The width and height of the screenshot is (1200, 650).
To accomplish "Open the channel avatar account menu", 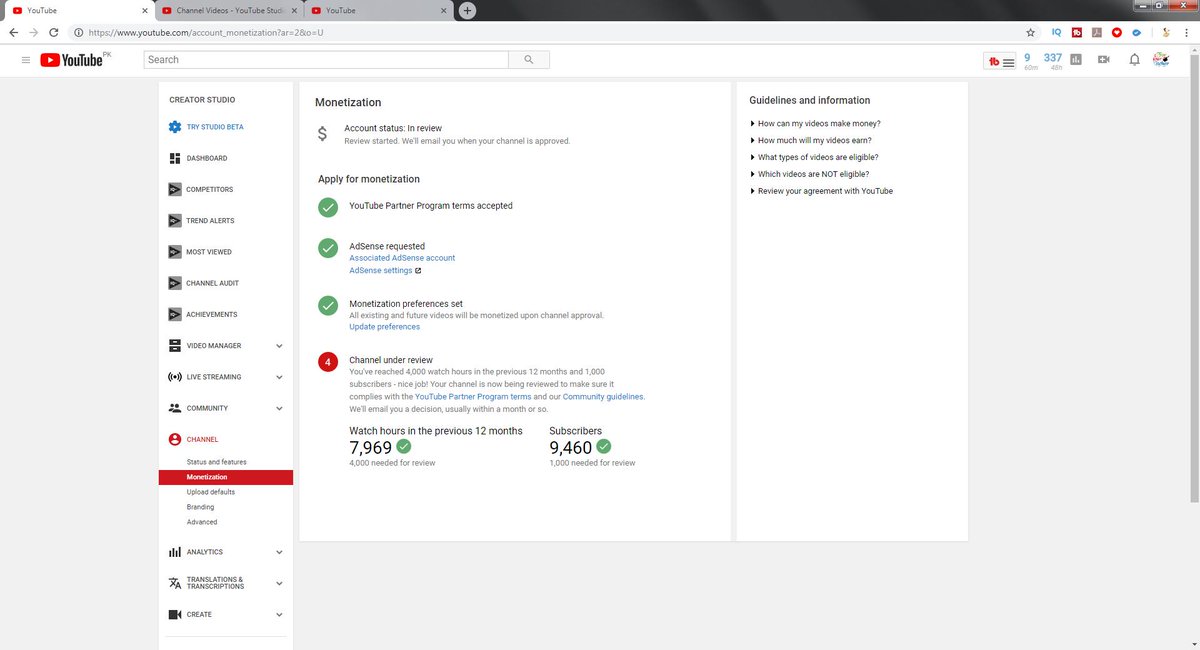I will pos(1161,60).
